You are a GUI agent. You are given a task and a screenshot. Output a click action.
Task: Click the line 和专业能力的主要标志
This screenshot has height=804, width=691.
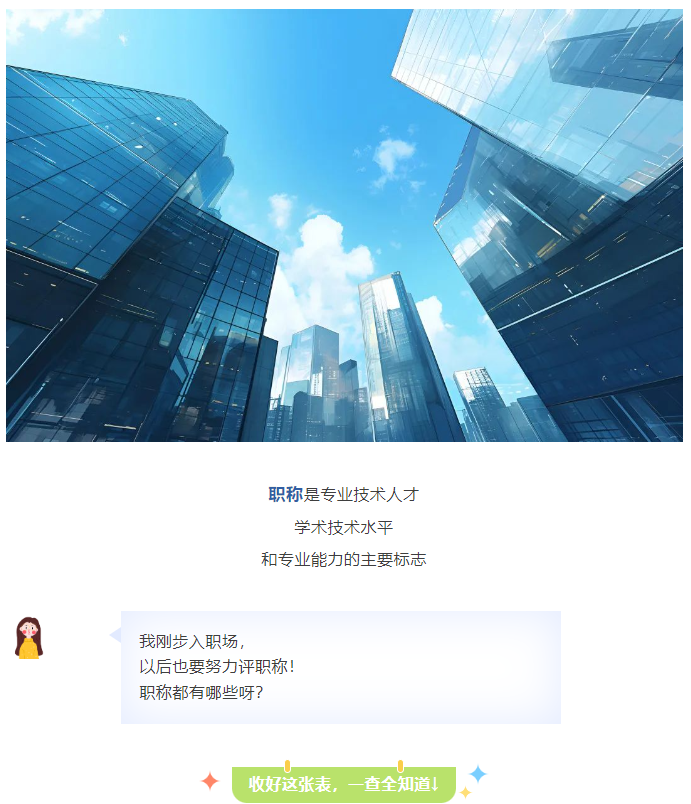coord(344,559)
